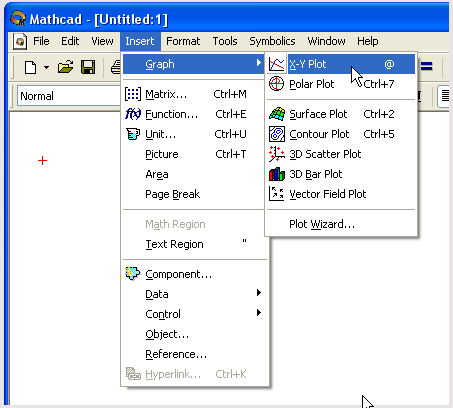Image resolution: width=453 pixels, height=408 pixels.
Task: Click the Component puzzle piece icon
Action: [133, 274]
